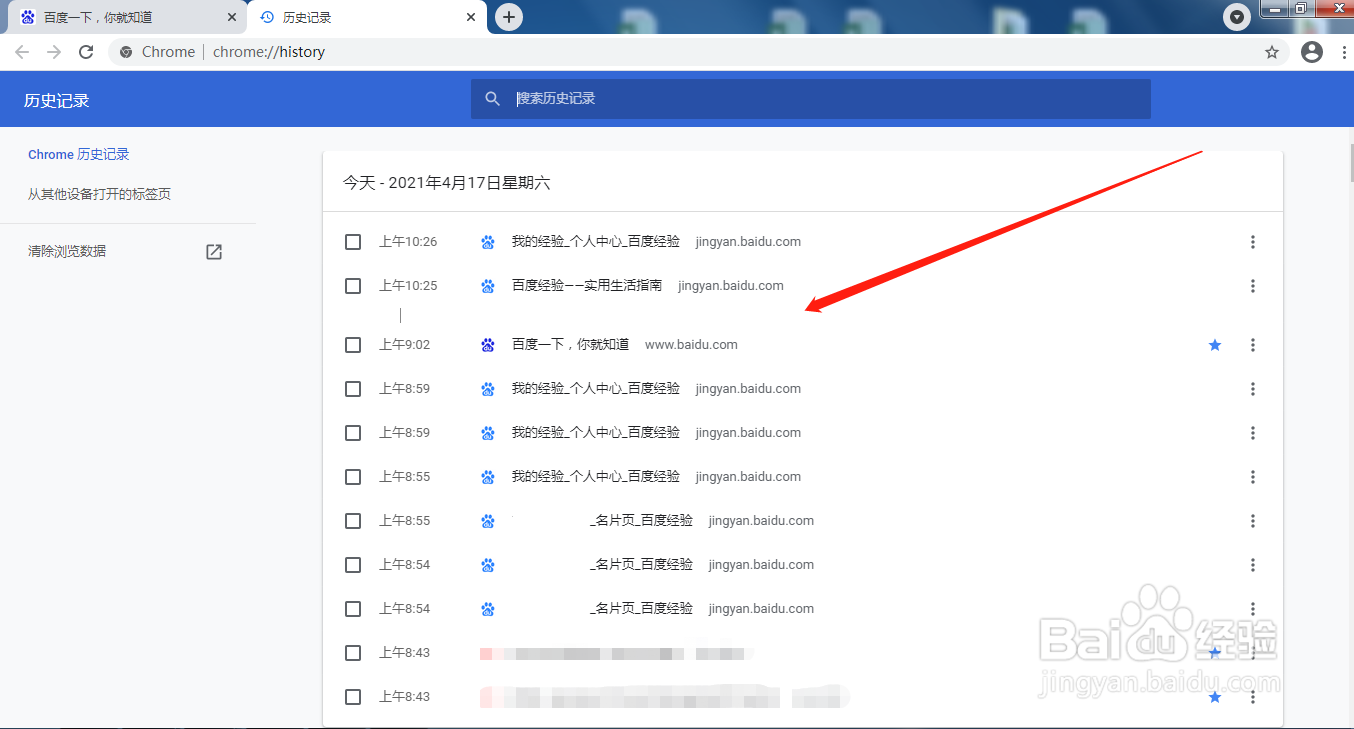Open 我的经验_个人中心 link at 上午10:26

(596, 242)
